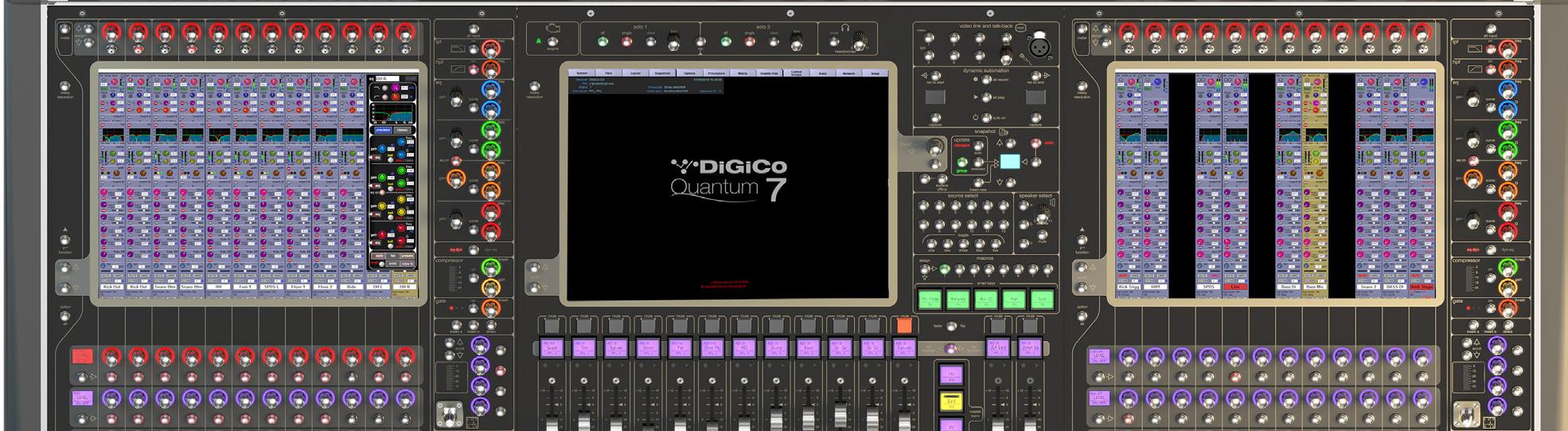Toggle solo 1 single (red lit) button

pyautogui.click(x=626, y=41)
